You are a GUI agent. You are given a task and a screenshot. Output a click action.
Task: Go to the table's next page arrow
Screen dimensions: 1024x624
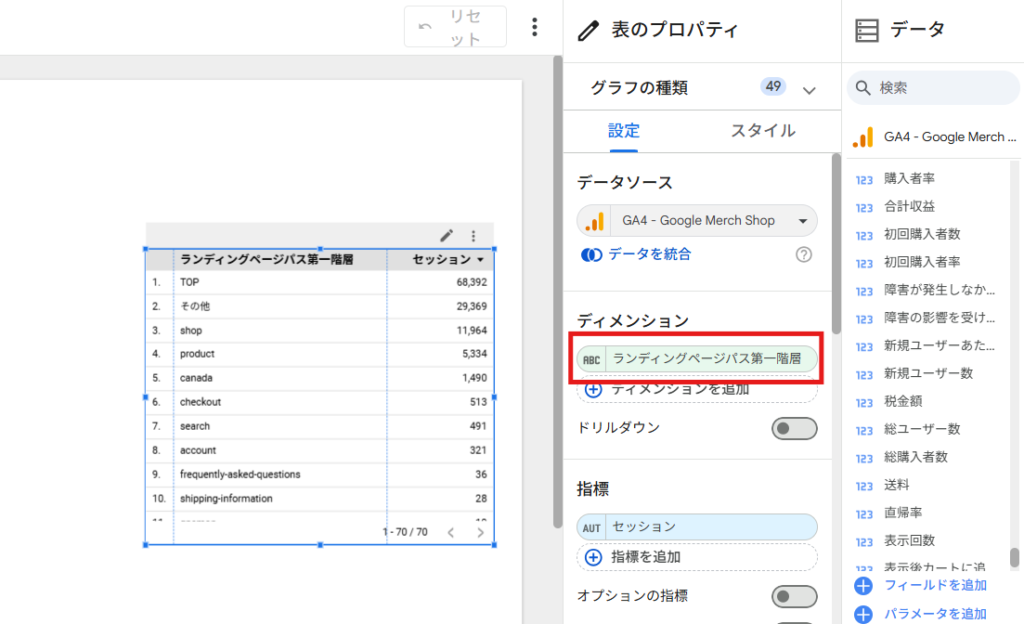481,532
